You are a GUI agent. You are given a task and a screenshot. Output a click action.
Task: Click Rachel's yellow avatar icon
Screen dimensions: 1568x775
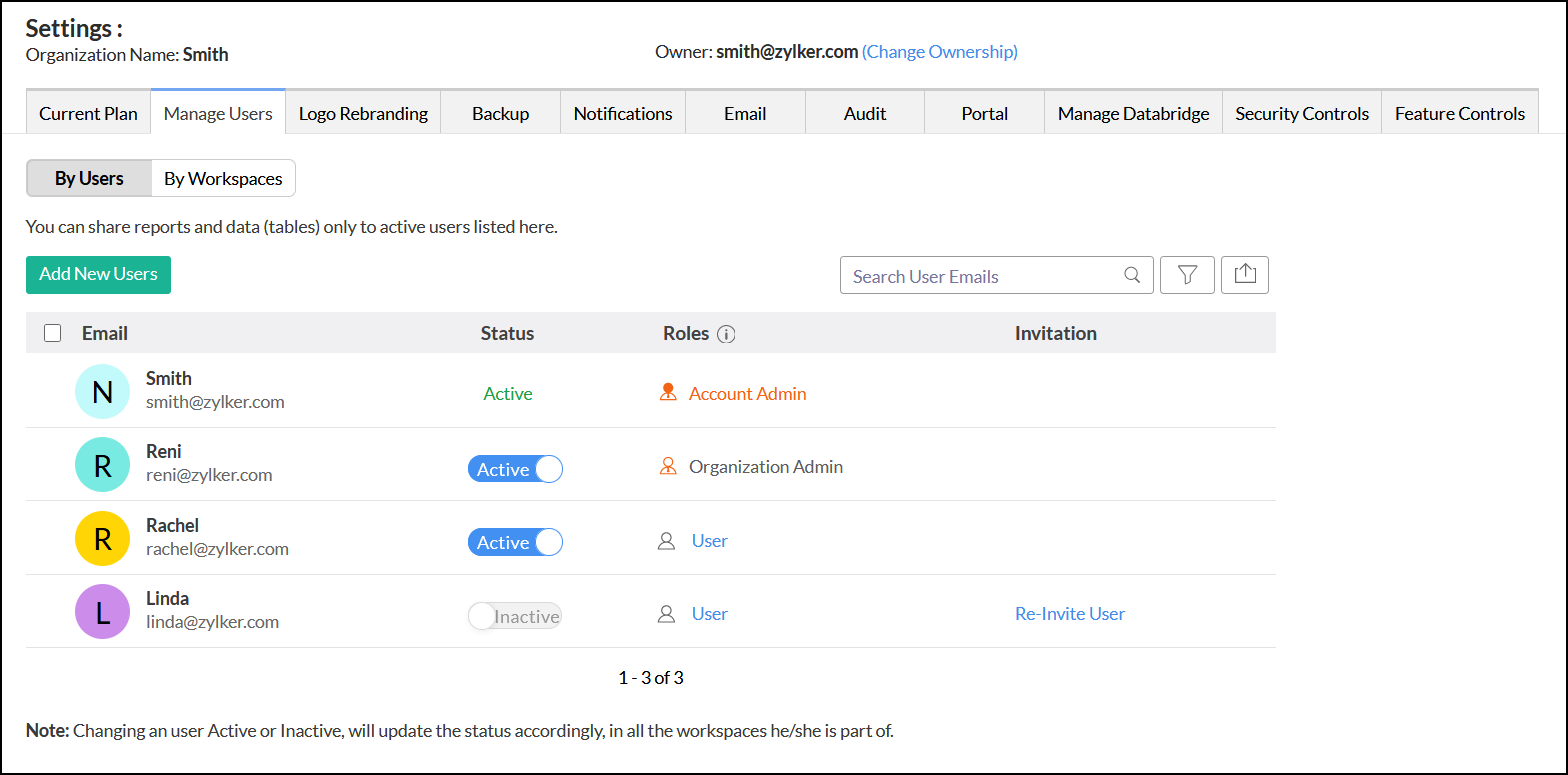[102, 538]
